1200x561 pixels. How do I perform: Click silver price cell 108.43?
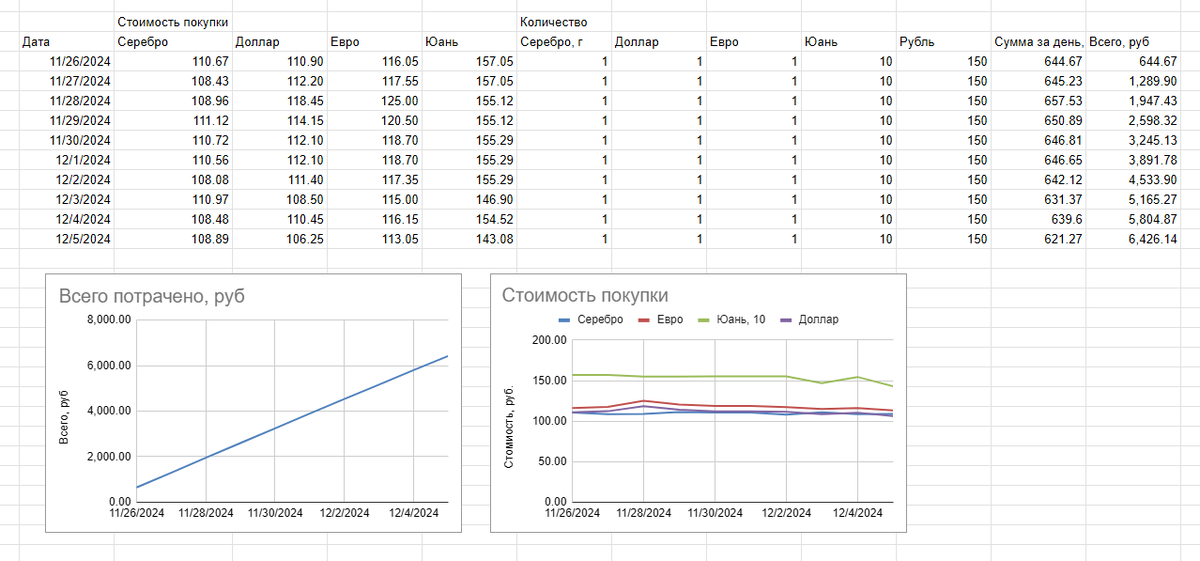[x=172, y=81]
